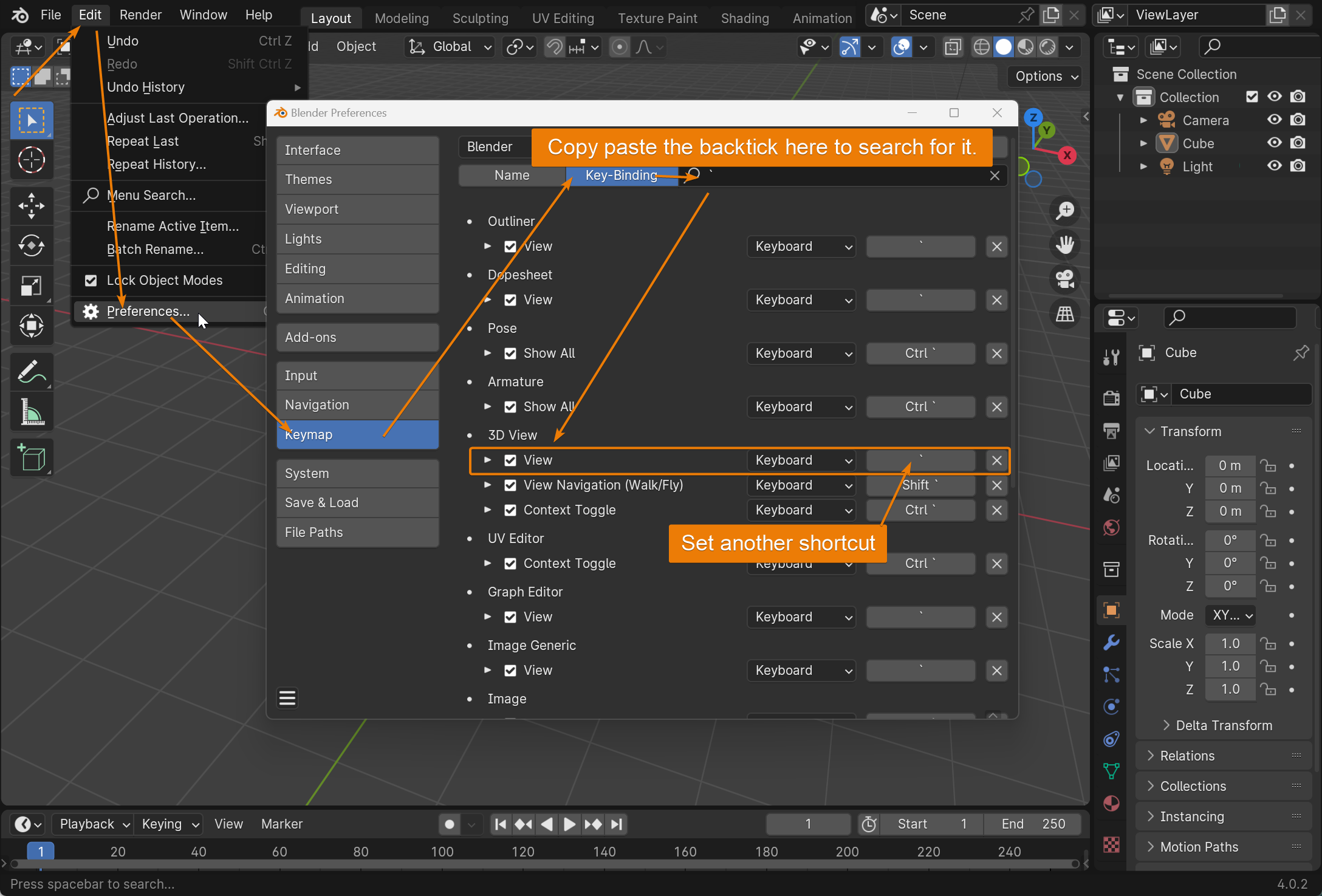Viewport: 1322px width, 896px height.
Task: Open the Modifiers wrench properties tab
Action: [1111, 642]
